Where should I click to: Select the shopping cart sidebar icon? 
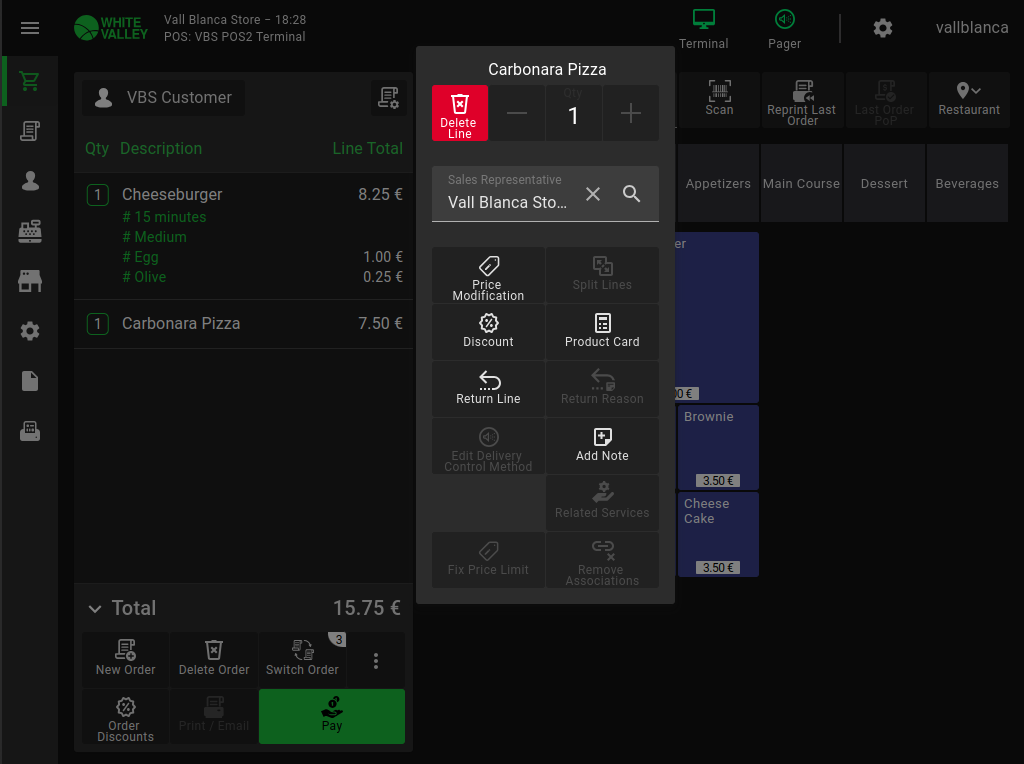pos(29,81)
